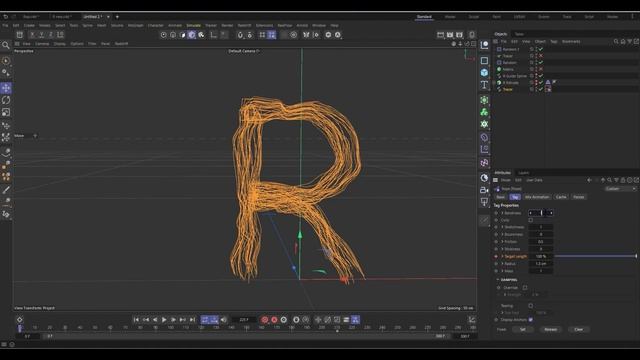Open Edit Render Settings icon in top toolbar
Image resolution: width=640 pixels, height=360 pixels.
coord(460,35)
